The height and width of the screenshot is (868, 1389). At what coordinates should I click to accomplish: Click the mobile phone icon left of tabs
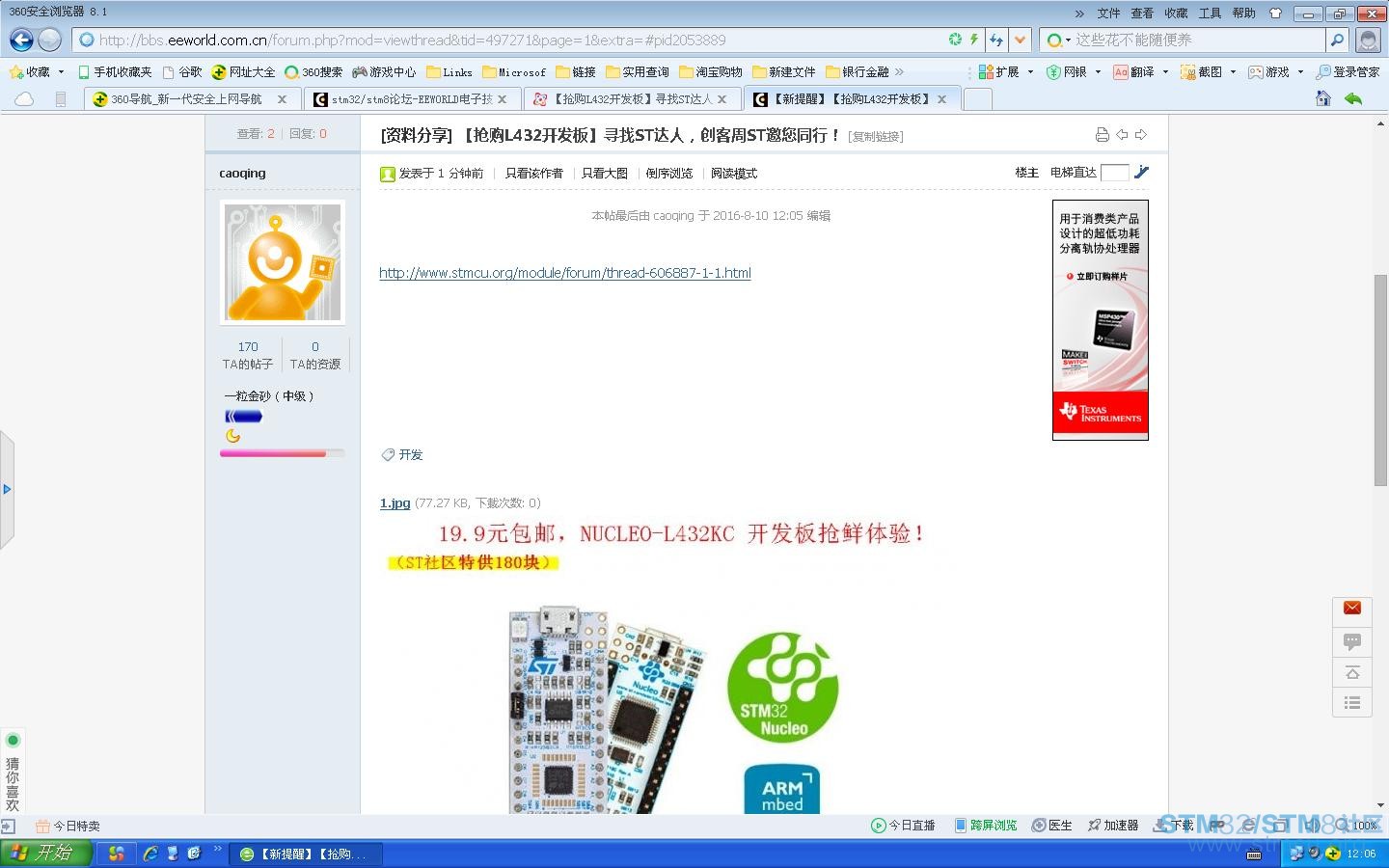61,98
